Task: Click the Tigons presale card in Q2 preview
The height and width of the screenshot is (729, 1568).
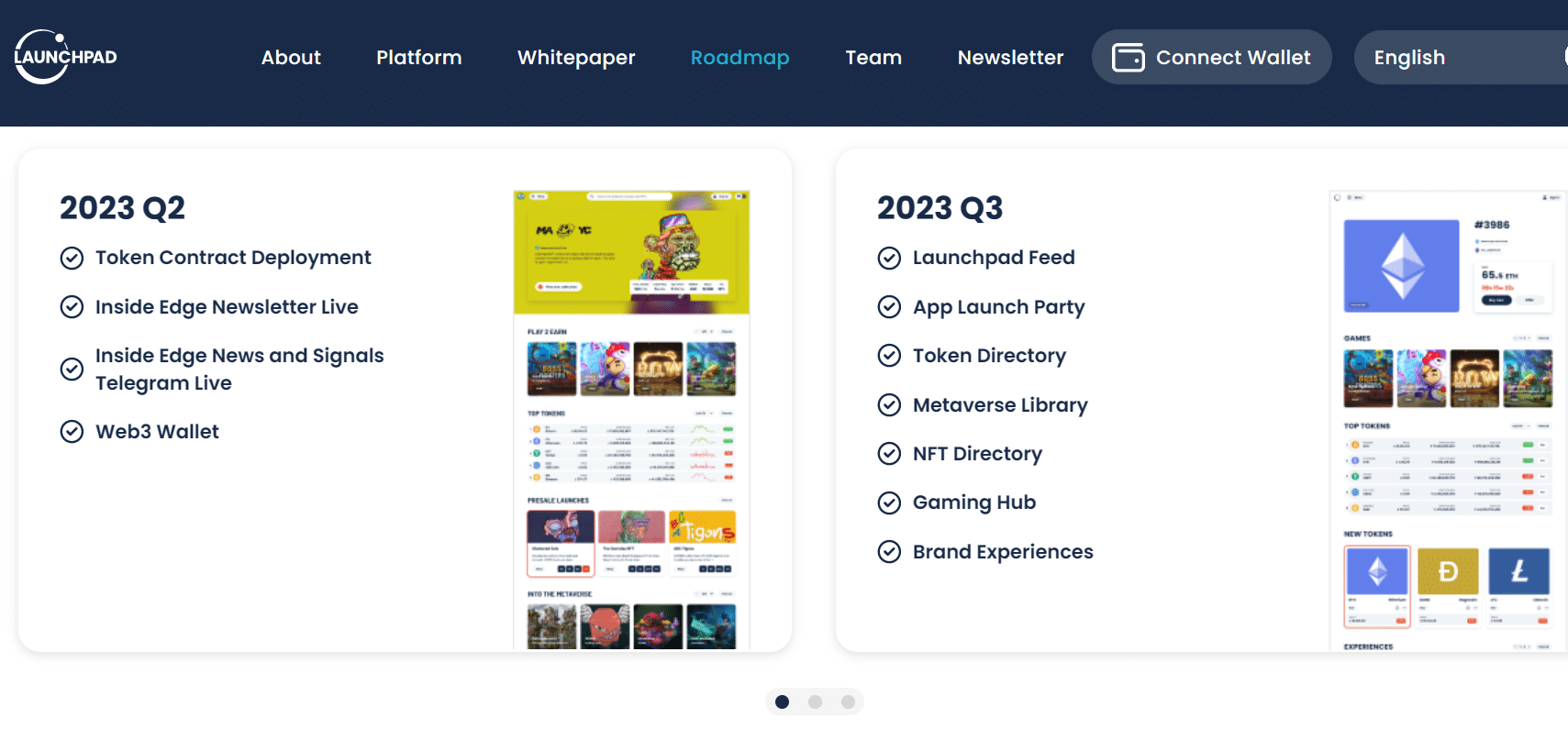Action: pos(702,543)
